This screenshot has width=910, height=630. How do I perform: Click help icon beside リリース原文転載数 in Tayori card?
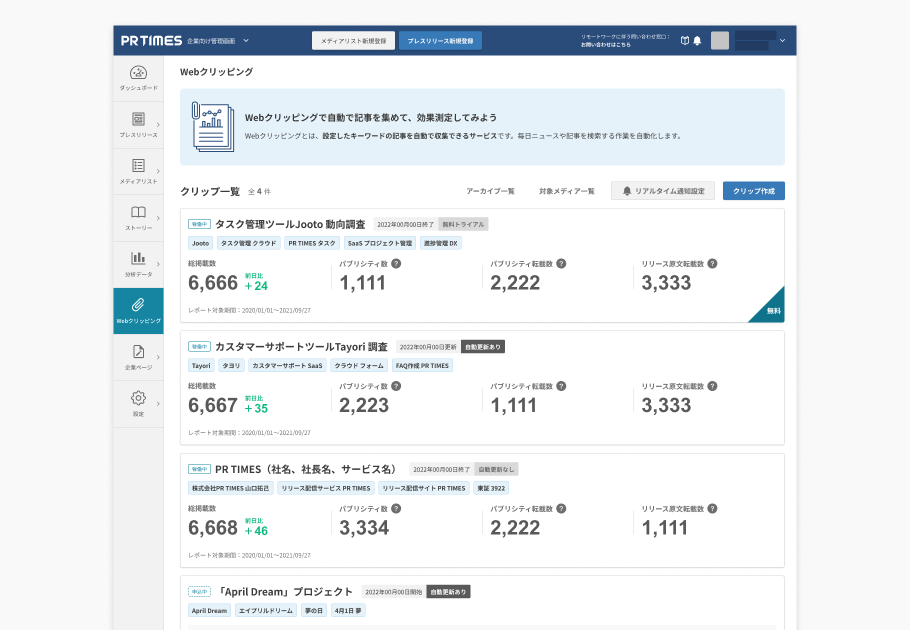713,386
